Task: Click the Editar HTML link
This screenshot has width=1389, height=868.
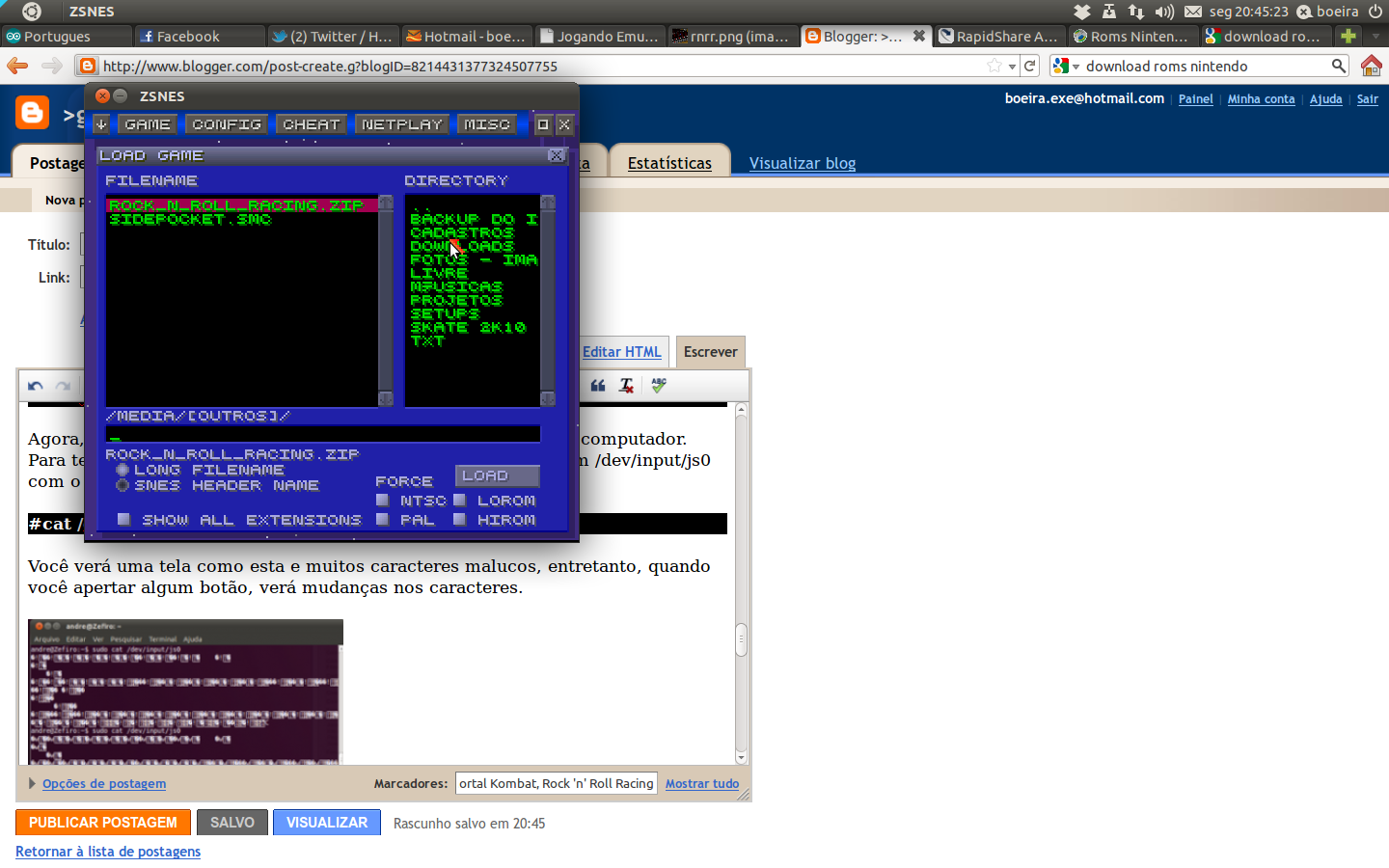Action: click(x=622, y=352)
